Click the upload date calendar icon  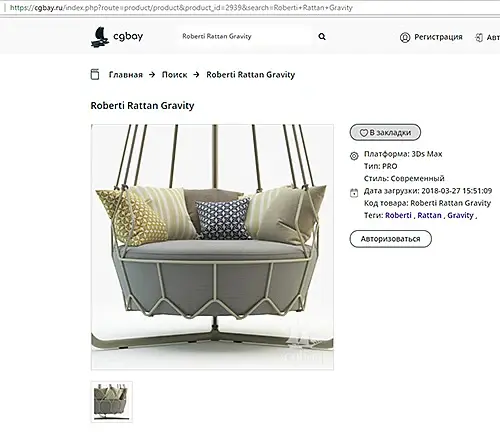[354, 193]
